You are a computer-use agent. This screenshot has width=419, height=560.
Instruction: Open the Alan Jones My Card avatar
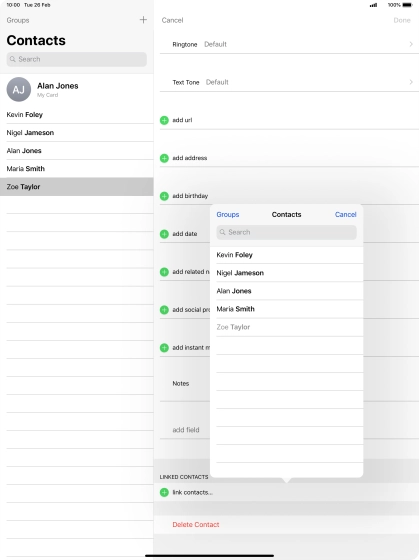[19, 89]
